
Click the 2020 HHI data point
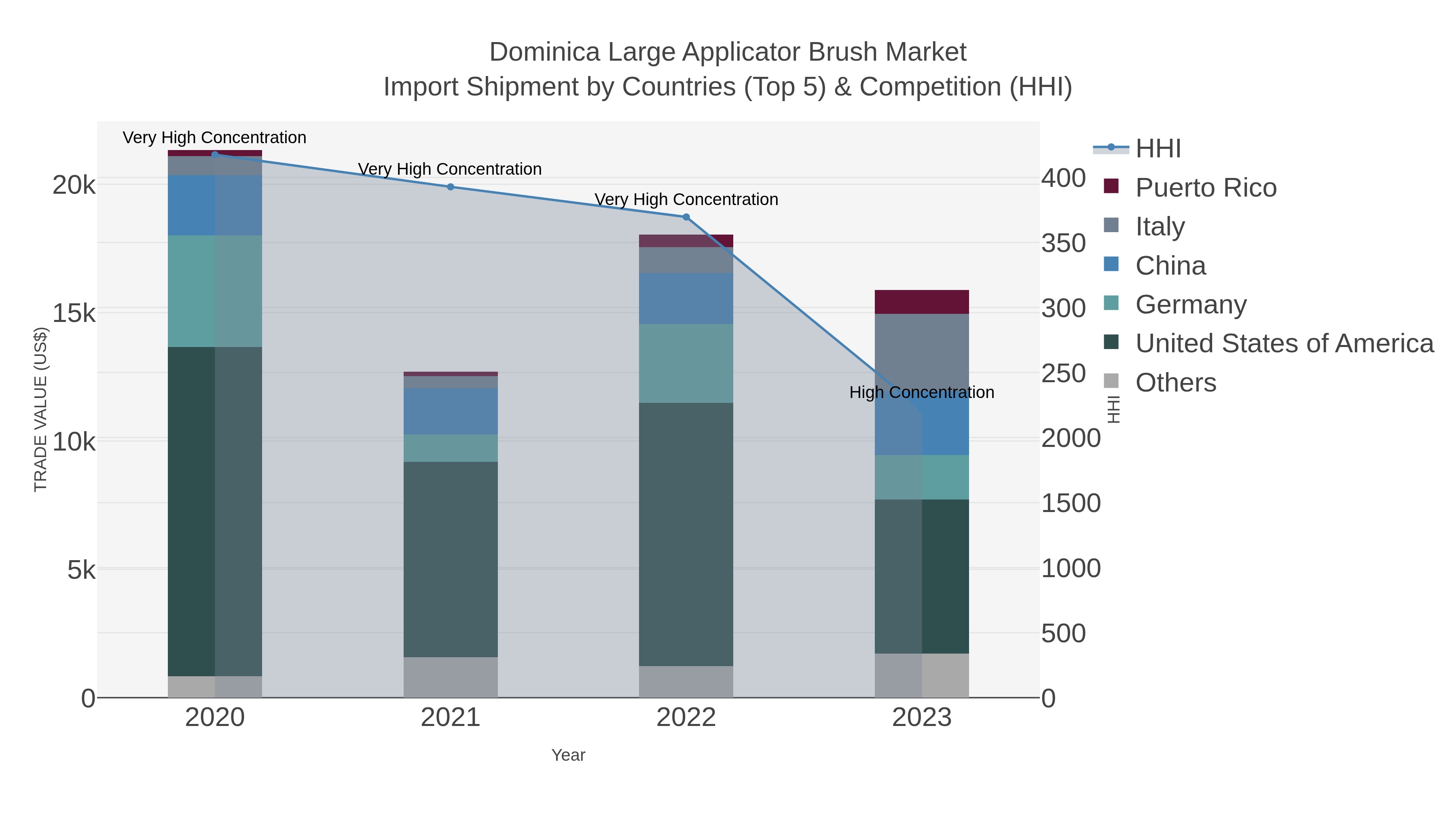pos(215,154)
